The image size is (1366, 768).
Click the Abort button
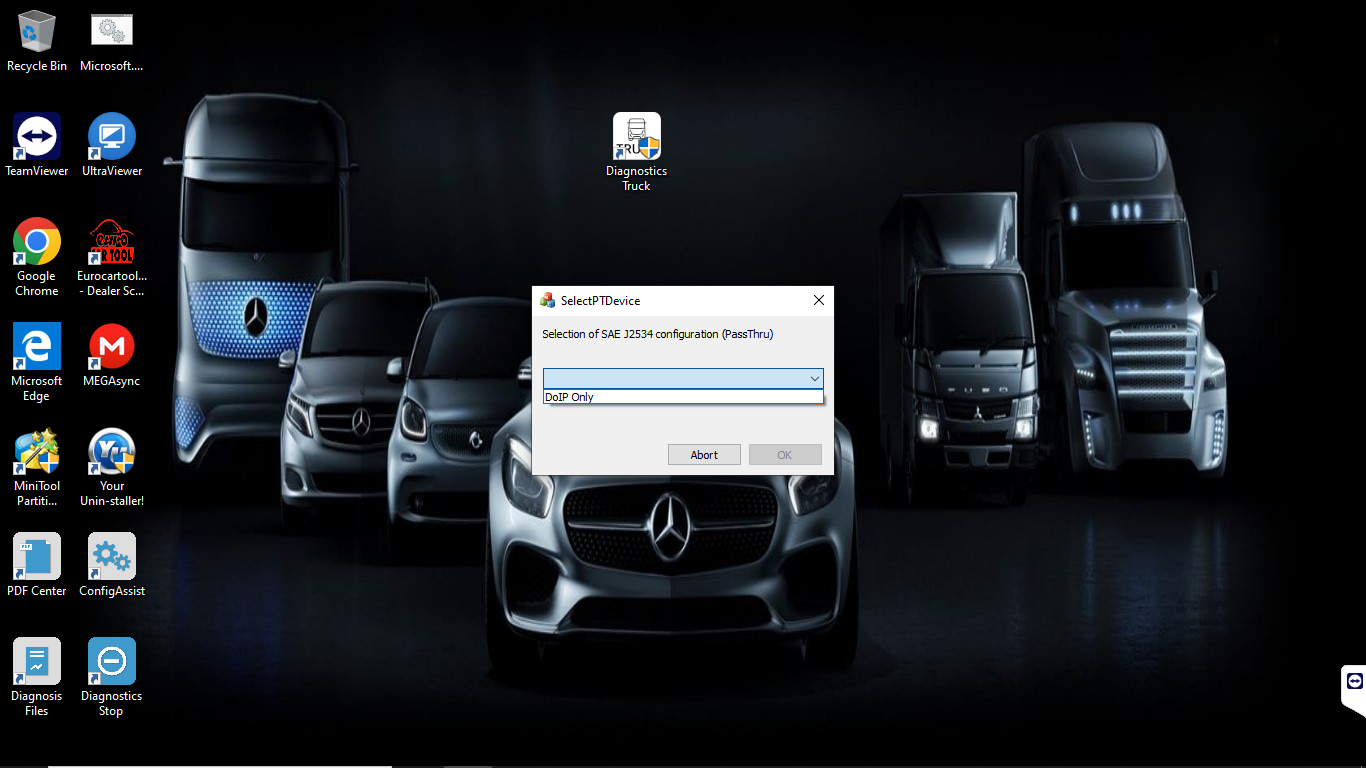pyautogui.click(x=704, y=455)
